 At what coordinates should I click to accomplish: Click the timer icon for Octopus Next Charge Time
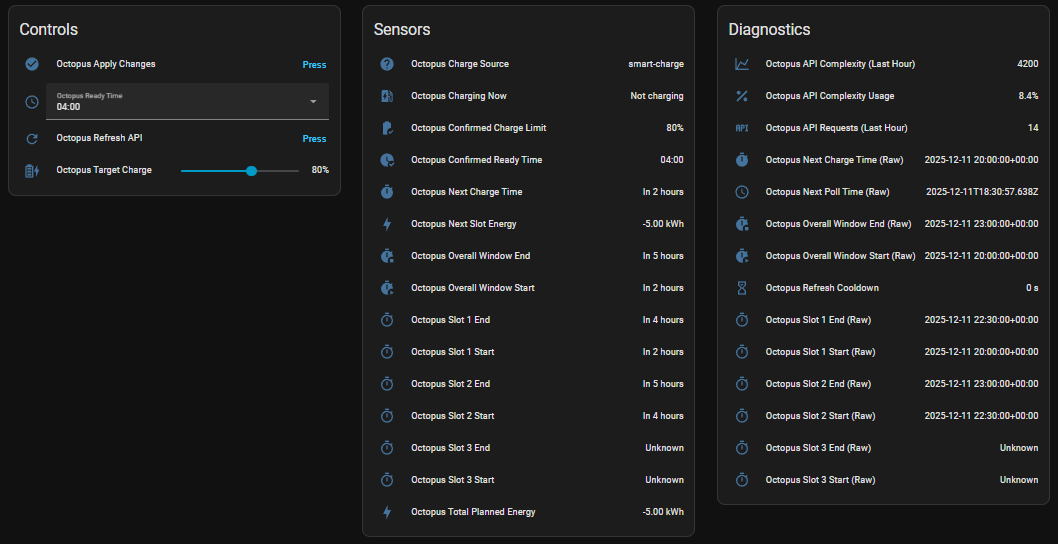click(387, 192)
